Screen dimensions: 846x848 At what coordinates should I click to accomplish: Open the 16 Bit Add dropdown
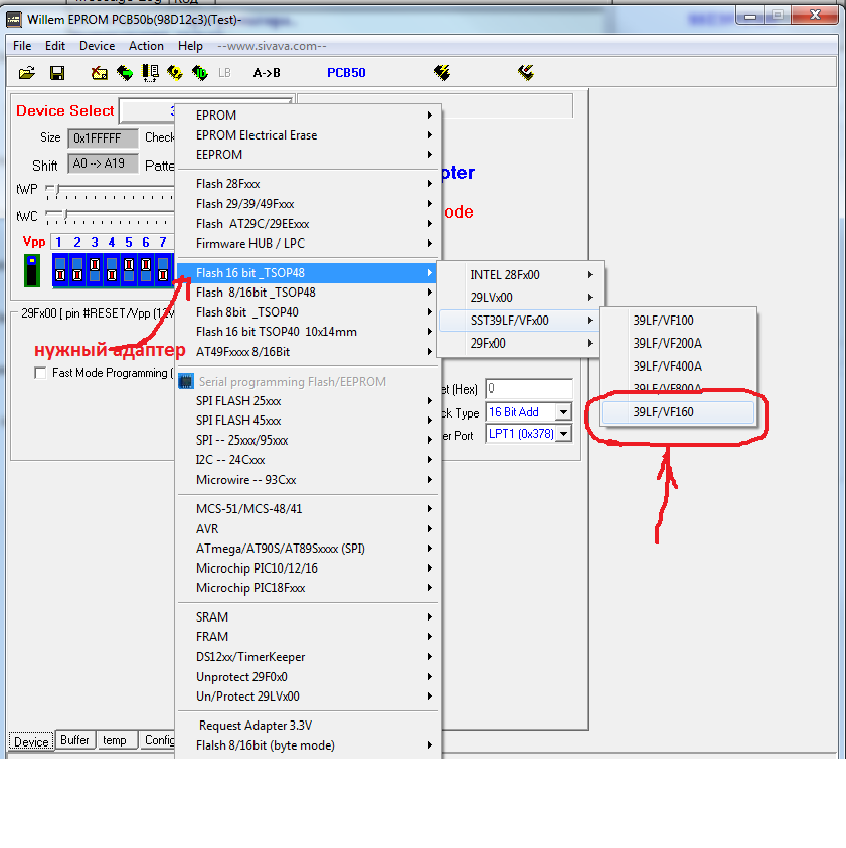(x=563, y=412)
